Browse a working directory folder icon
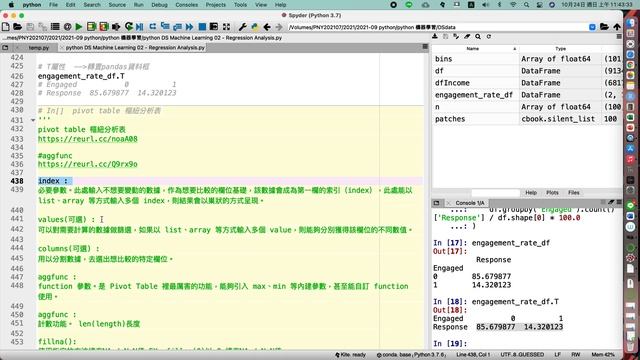Viewport: 640px width, 360px height. [x=604, y=27]
